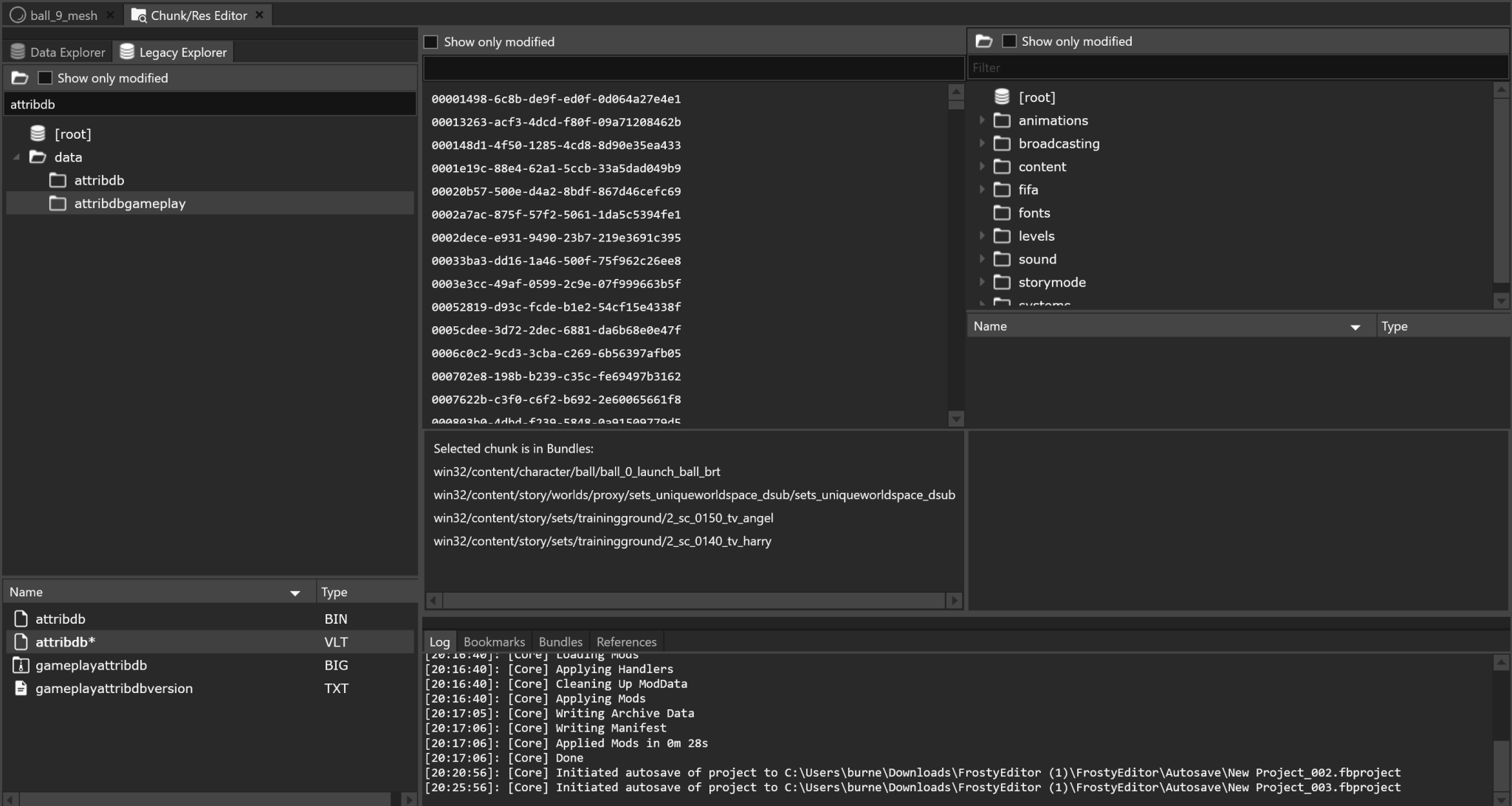Viewport: 1512px width, 806px height.
Task: Click the open-folder icon in Legacy Explorer toolbar
Action: [20, 78]
